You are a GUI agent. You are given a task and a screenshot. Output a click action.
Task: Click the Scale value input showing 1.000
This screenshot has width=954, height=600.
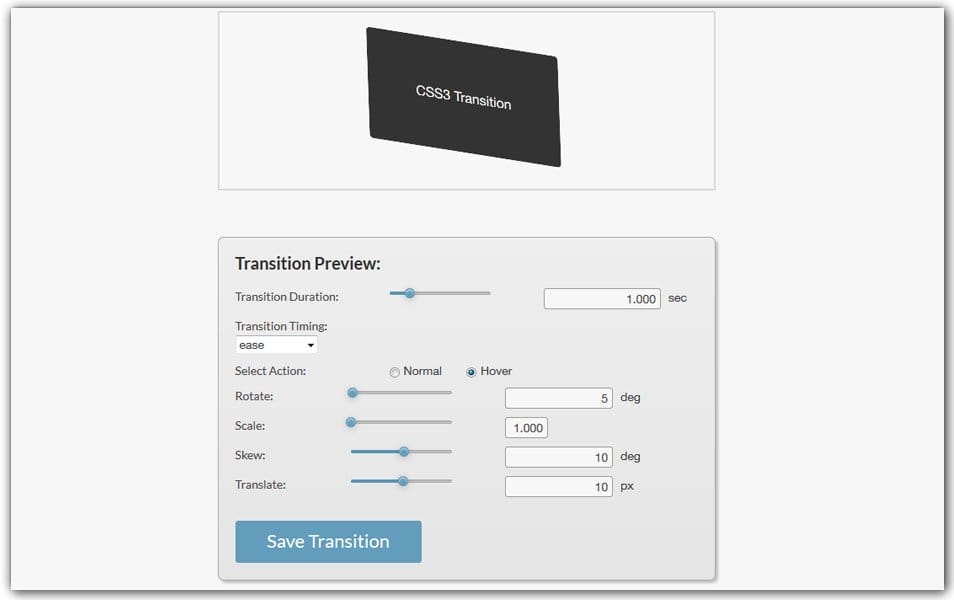pos(526,427)
